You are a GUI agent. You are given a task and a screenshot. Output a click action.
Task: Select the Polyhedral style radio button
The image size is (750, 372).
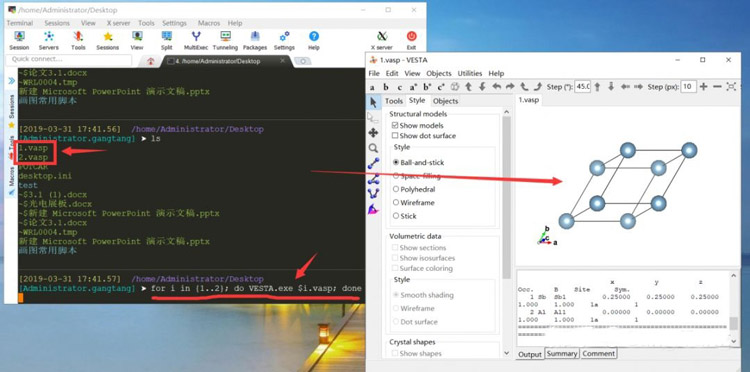396,189
